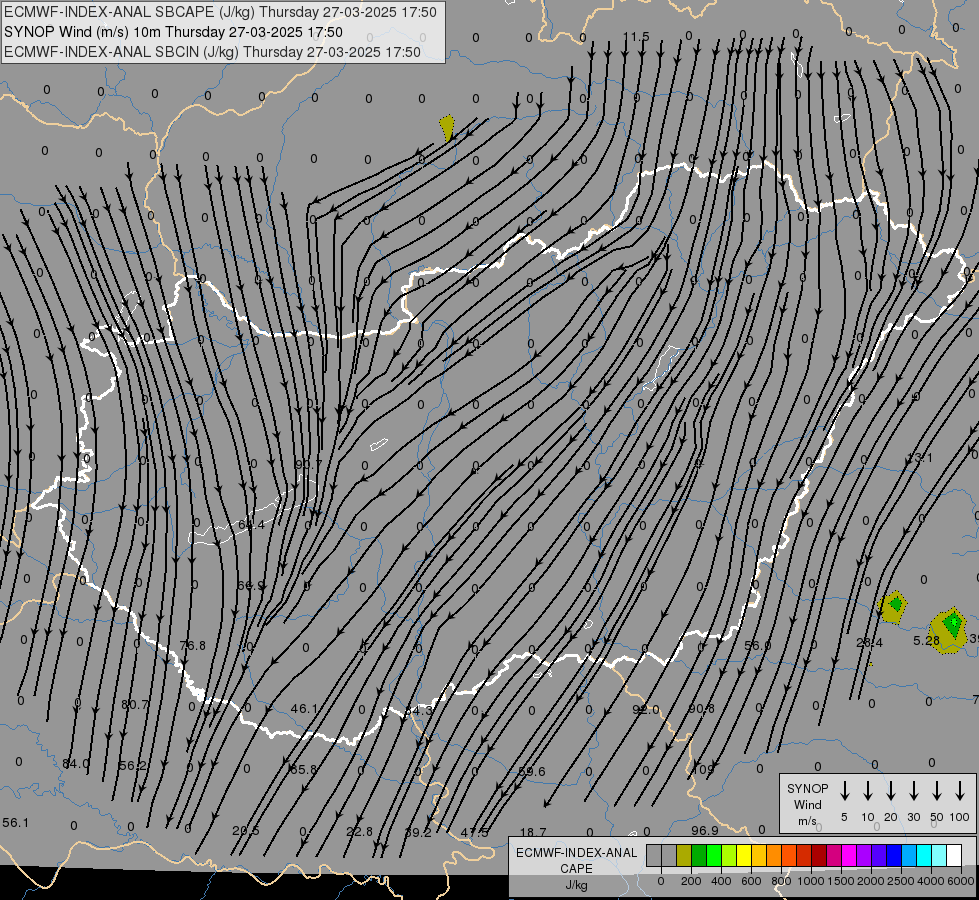Click the 39.2 value on the map
This screenshot has width=979, height=900.
[418, 832]
